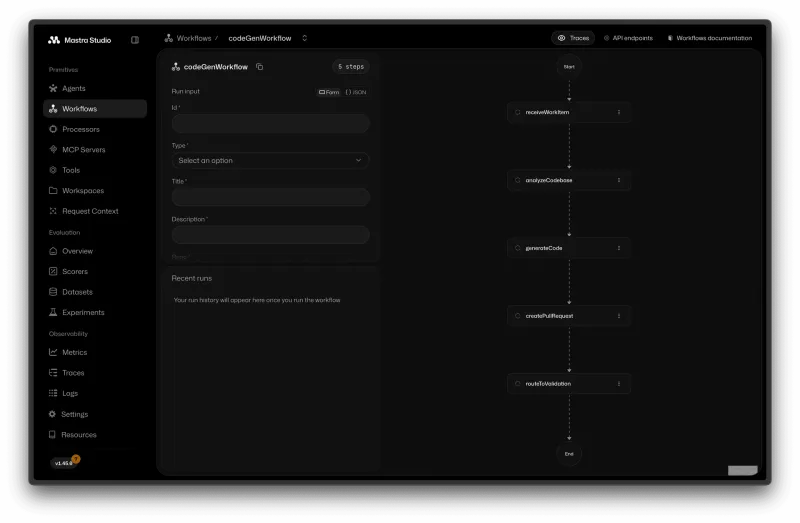Click the Overview sidebar icon
The width and height of the screenshot is (800, 523).
click(53, 251)
